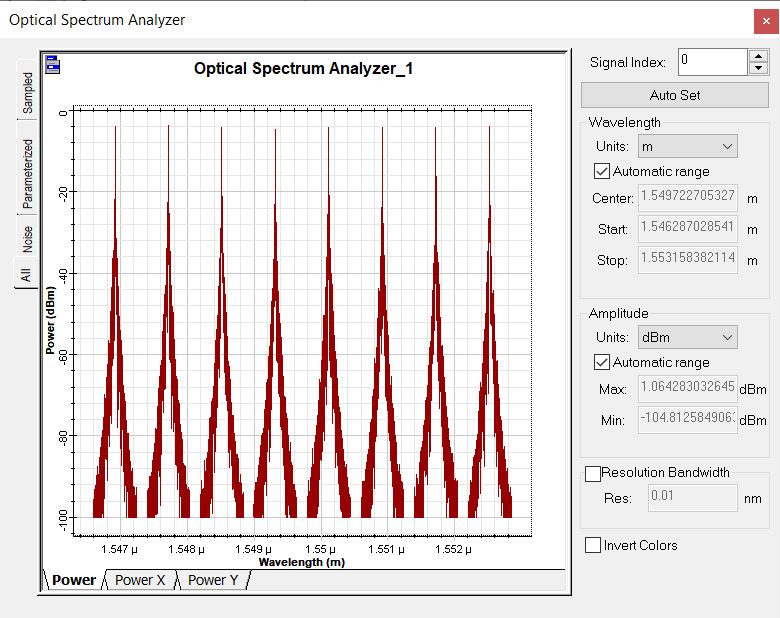Toggle Wavelength Automatic range checkbox
Screen dimensions: 780x618
(601, 171)
